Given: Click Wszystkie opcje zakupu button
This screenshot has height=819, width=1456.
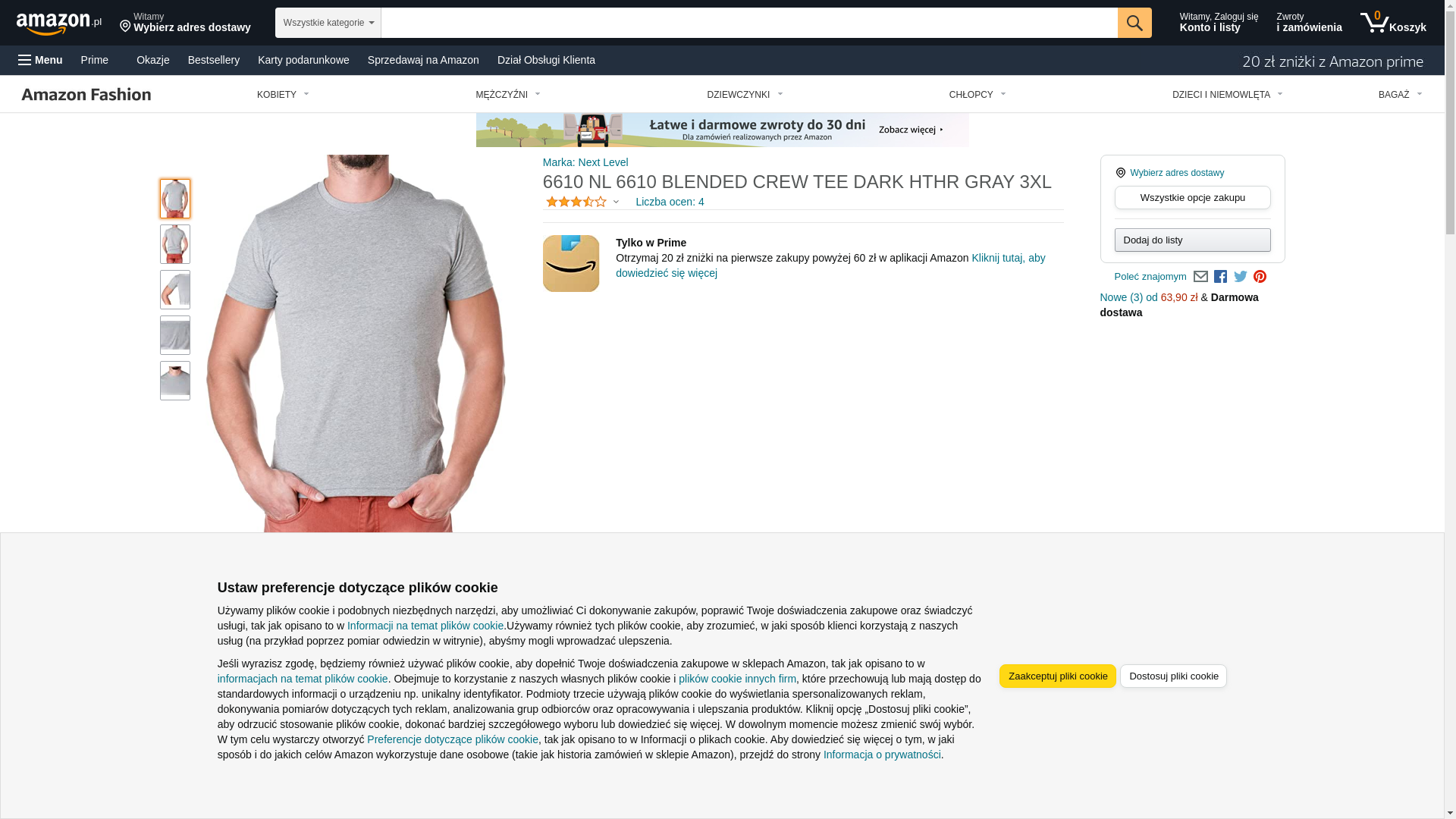Looking at the screenshot, I should (x=1192, y=198).
